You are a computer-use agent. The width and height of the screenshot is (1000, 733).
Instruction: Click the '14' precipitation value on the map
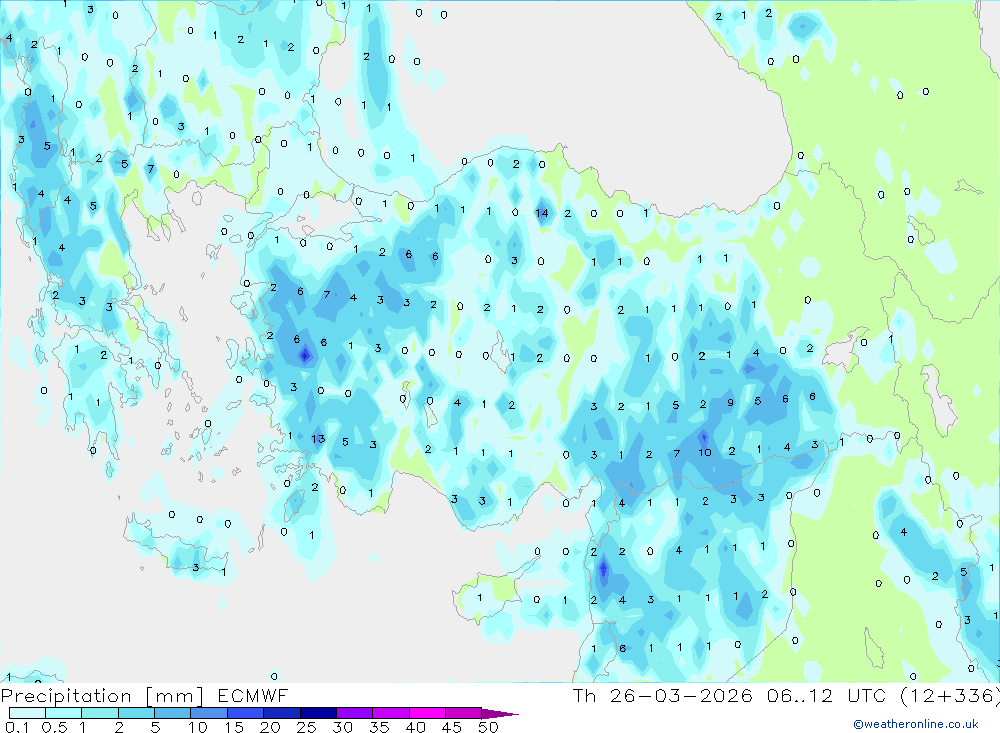pos(541,213)
